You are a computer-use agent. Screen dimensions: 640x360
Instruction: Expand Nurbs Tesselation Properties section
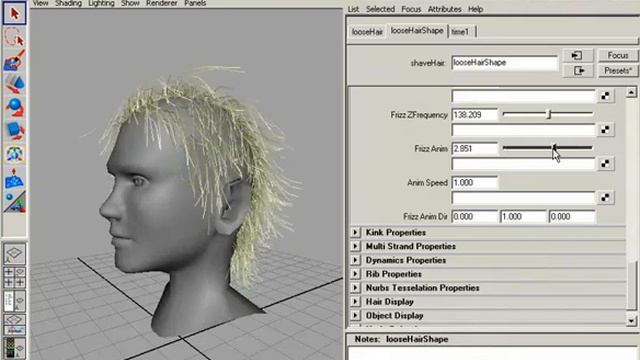click(355, 288)
